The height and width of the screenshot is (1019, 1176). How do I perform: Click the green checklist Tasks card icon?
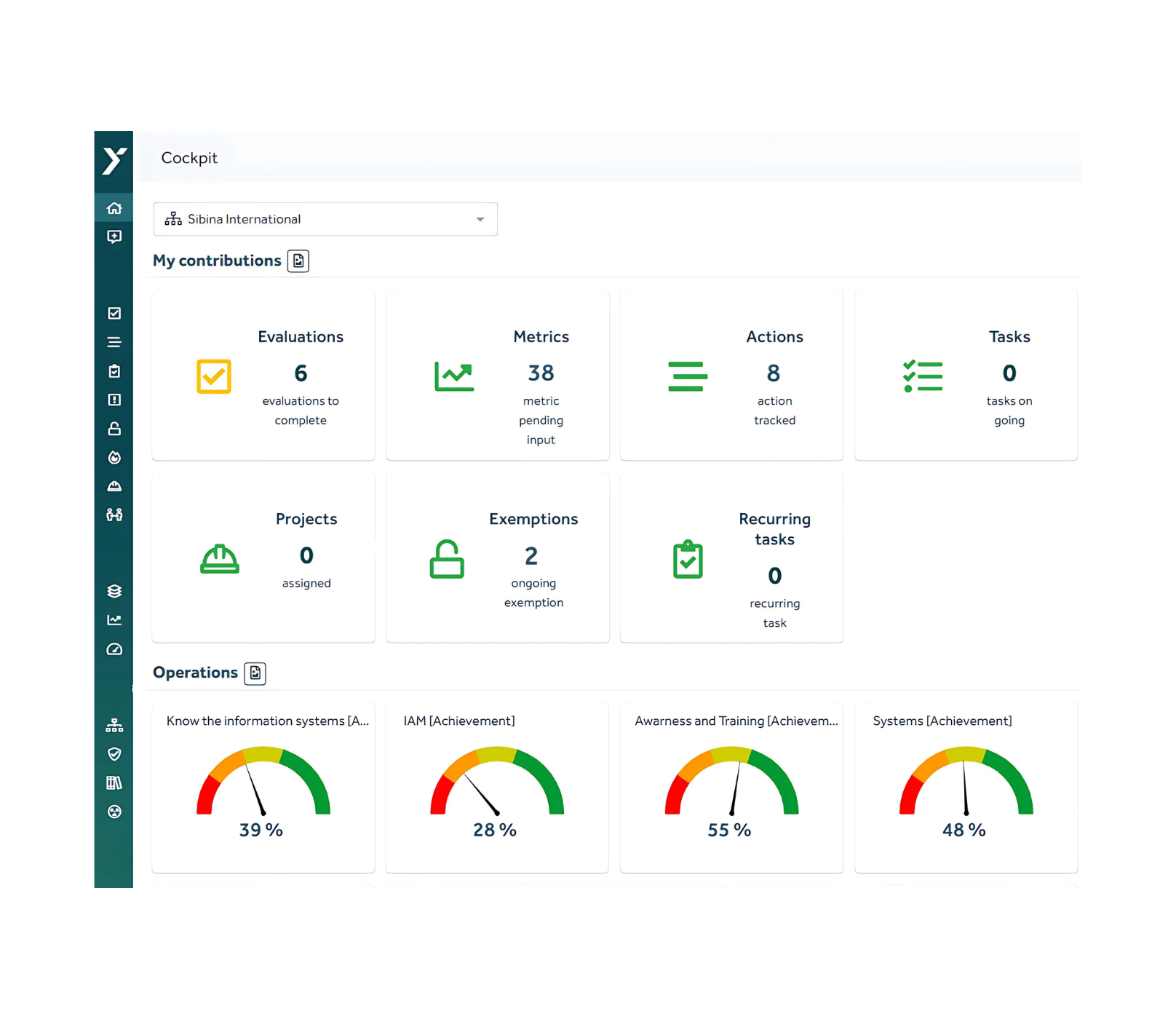(x=923, y=376)
